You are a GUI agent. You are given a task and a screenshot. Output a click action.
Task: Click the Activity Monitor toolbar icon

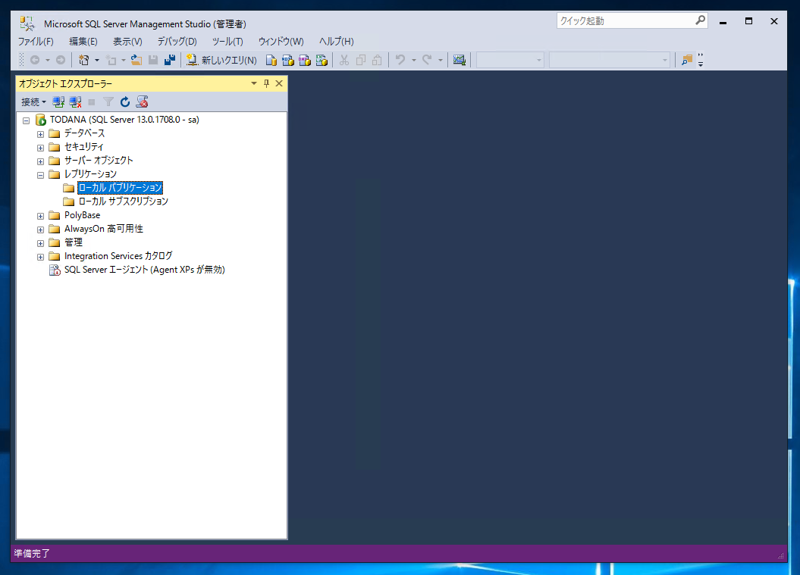(459, 60)
